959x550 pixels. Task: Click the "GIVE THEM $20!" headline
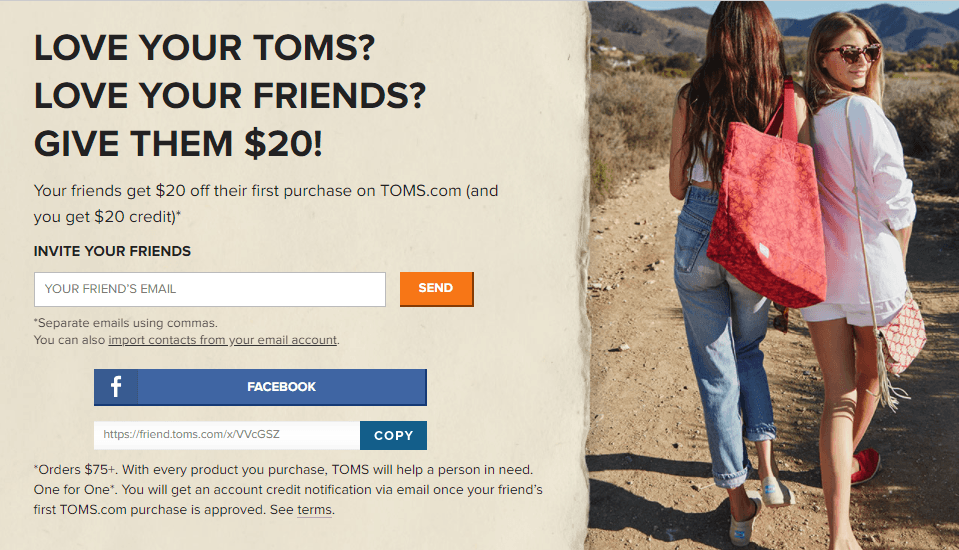[179, 144]
